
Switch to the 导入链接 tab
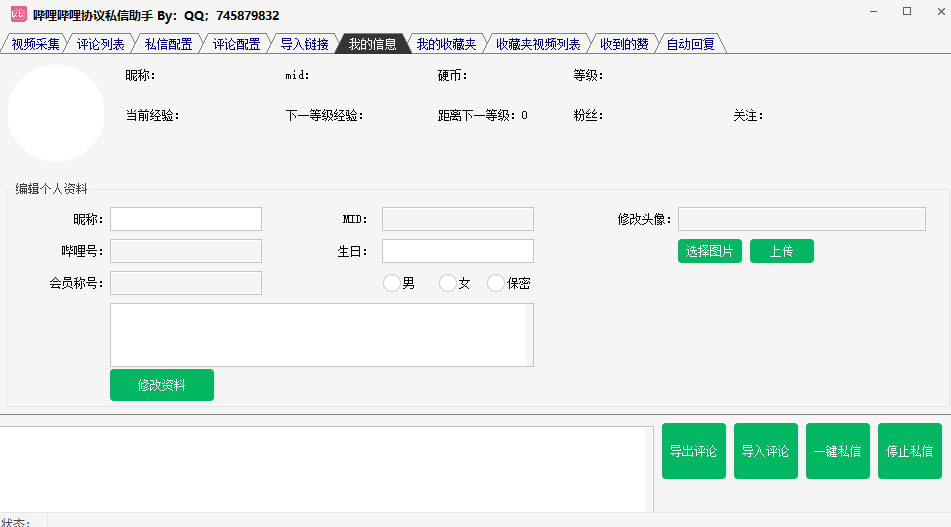point(303,44)
